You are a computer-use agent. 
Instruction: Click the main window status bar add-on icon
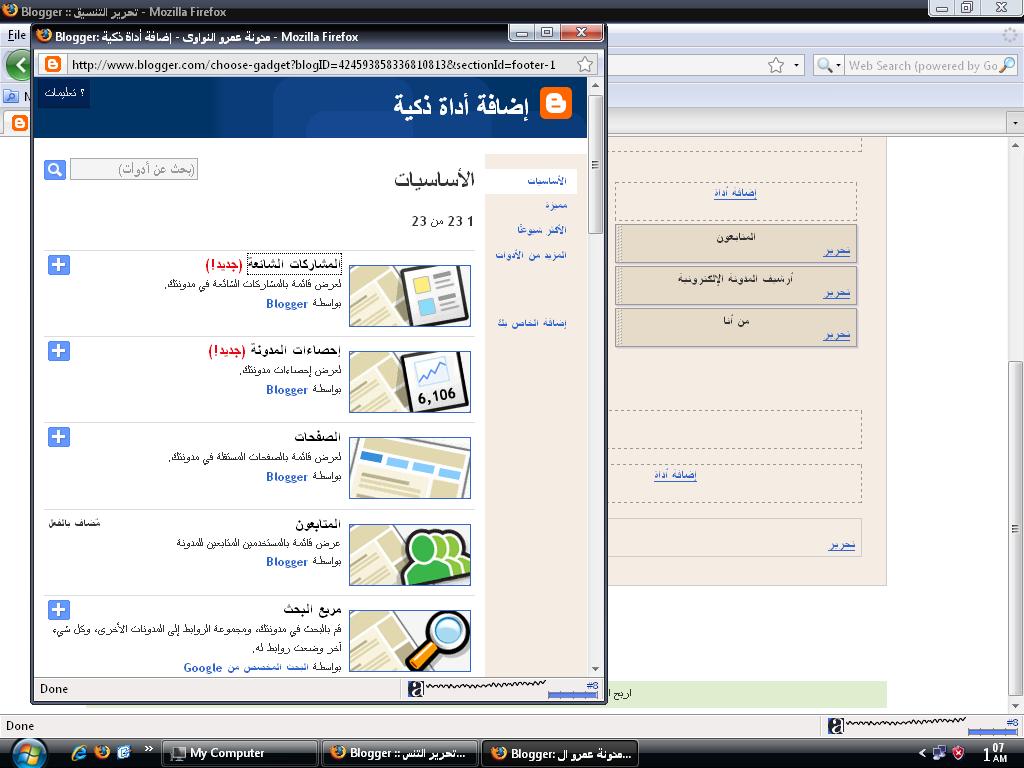[835, 726]
